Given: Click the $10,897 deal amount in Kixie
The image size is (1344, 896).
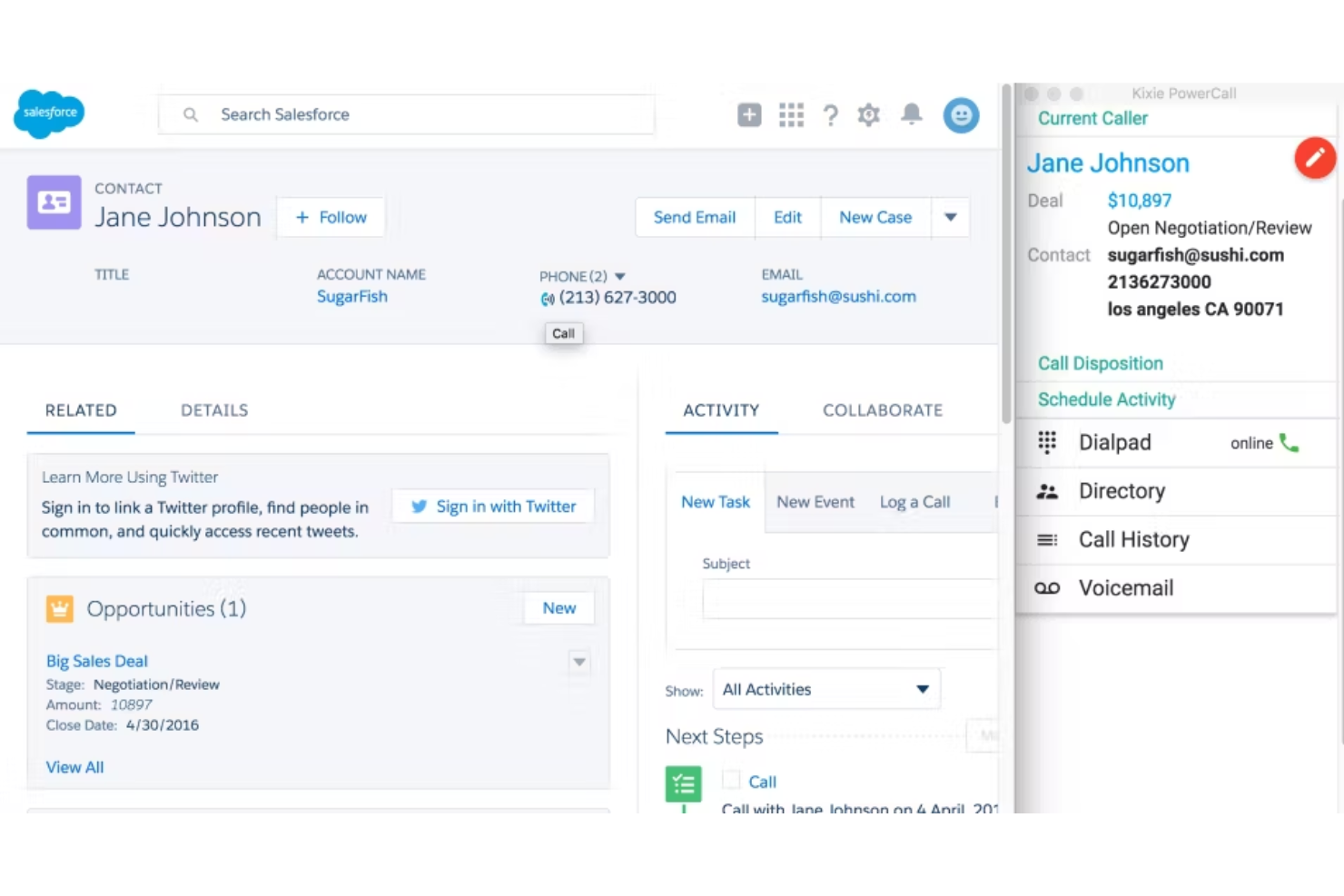Looking at the screenshot, I should pyautogui.click(x=1140, y=201).
